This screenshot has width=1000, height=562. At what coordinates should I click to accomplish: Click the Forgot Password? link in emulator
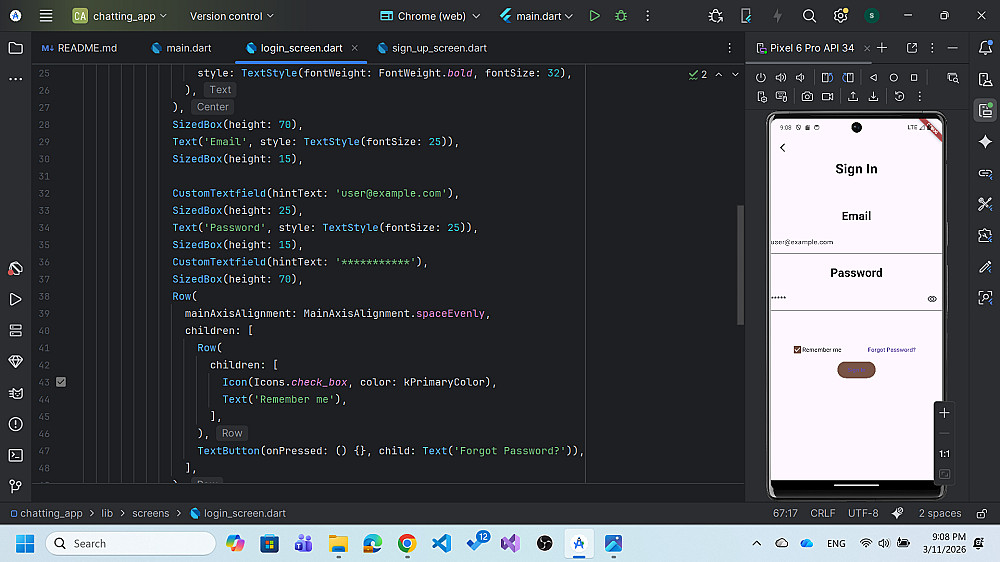pyautogui.click(x=891, y=350)
